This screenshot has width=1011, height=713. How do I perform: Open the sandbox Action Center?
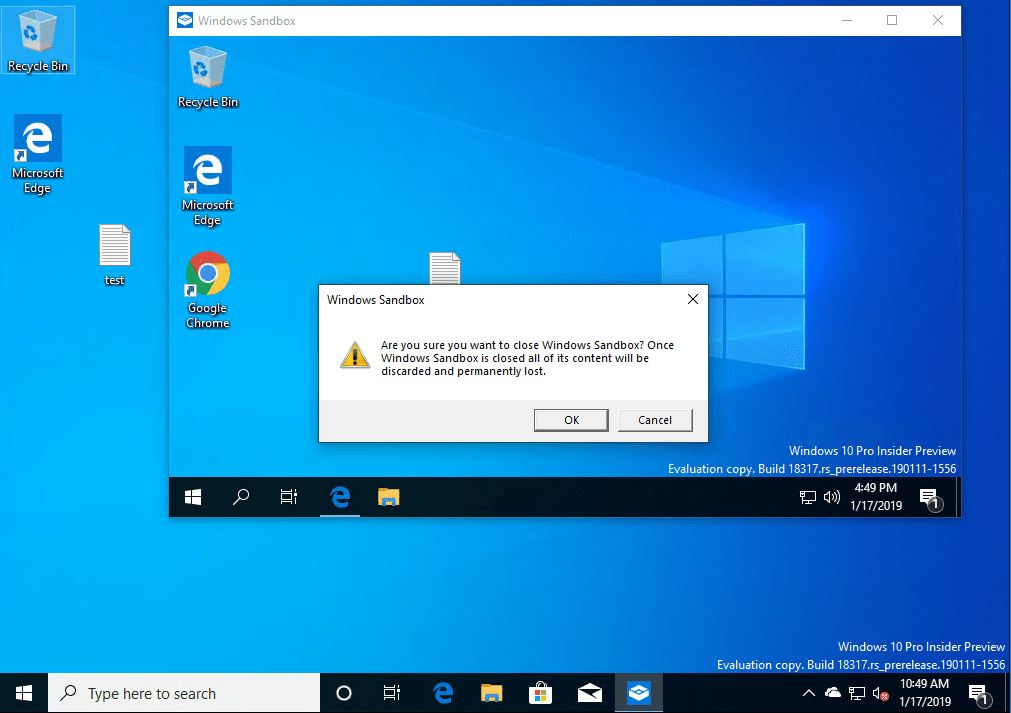[929, 497]
